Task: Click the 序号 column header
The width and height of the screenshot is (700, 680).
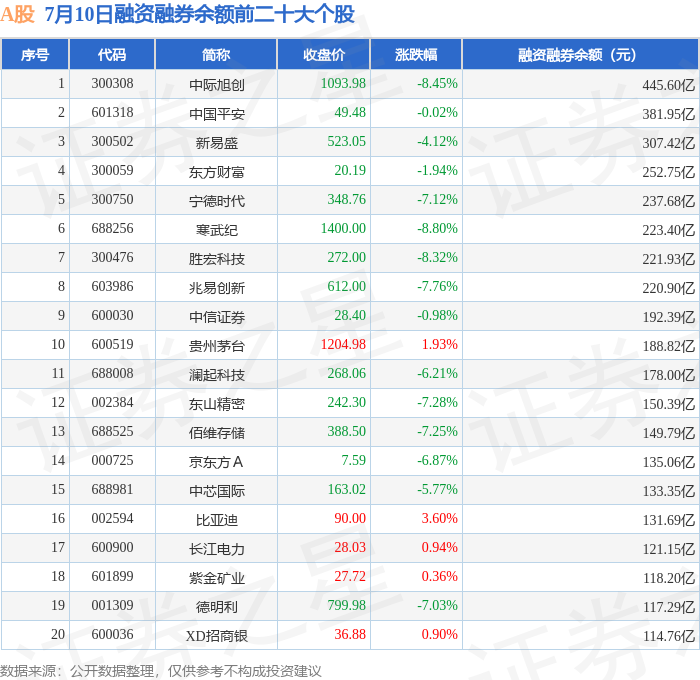Action: coord(35,54)
